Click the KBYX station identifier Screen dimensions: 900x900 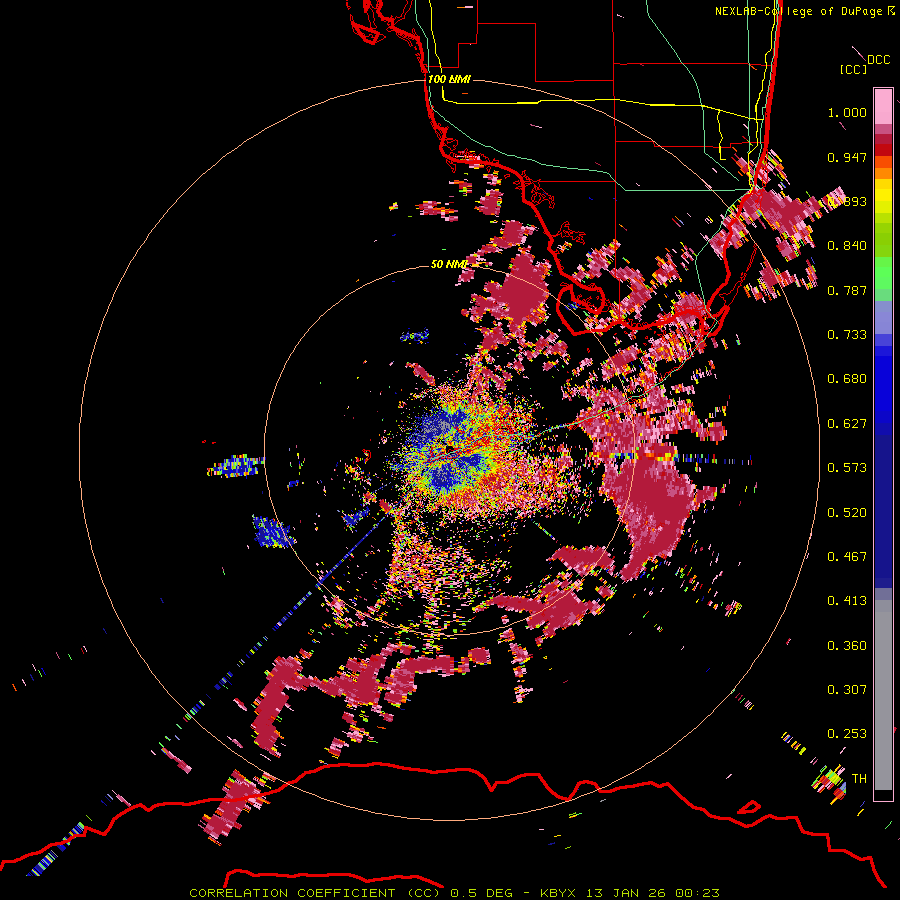[560, 893]
